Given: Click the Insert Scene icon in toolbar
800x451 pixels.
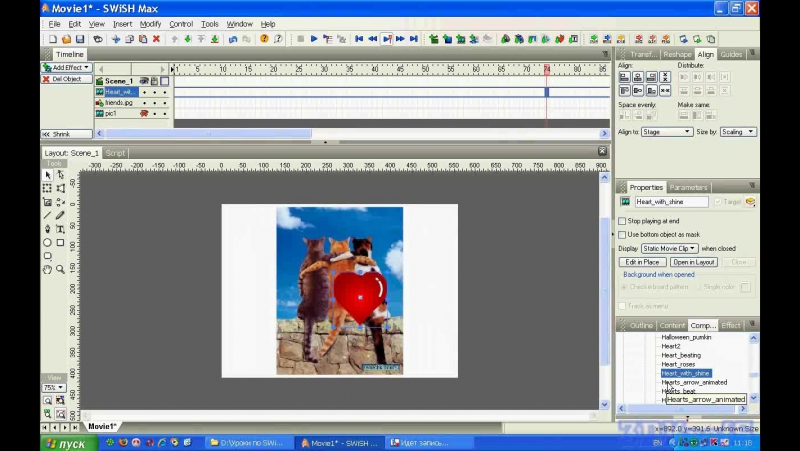Looking at the screenshot, I should click(434, 39).
